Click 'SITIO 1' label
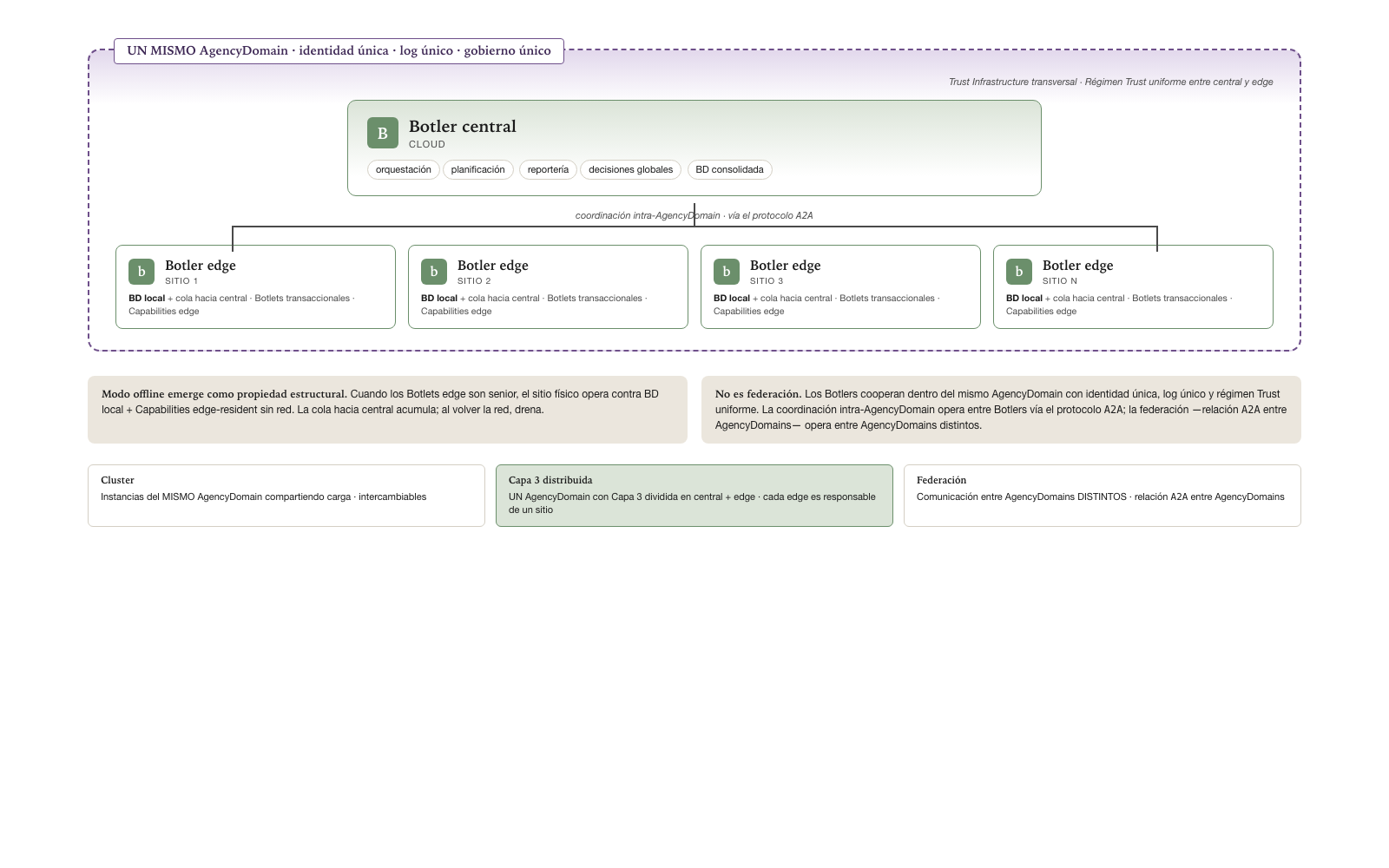Viewport: 1389px width, 868px height. point(181,281)
